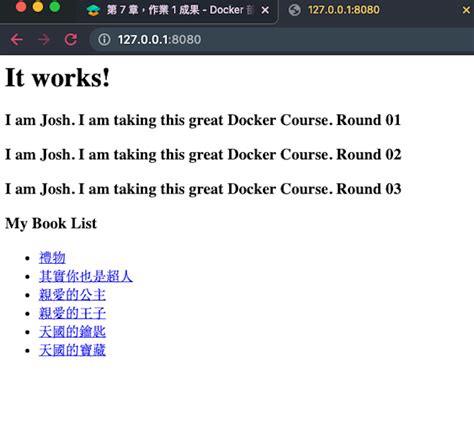
Task: Open the 親愛的公主 link
Action: point(72,295)
